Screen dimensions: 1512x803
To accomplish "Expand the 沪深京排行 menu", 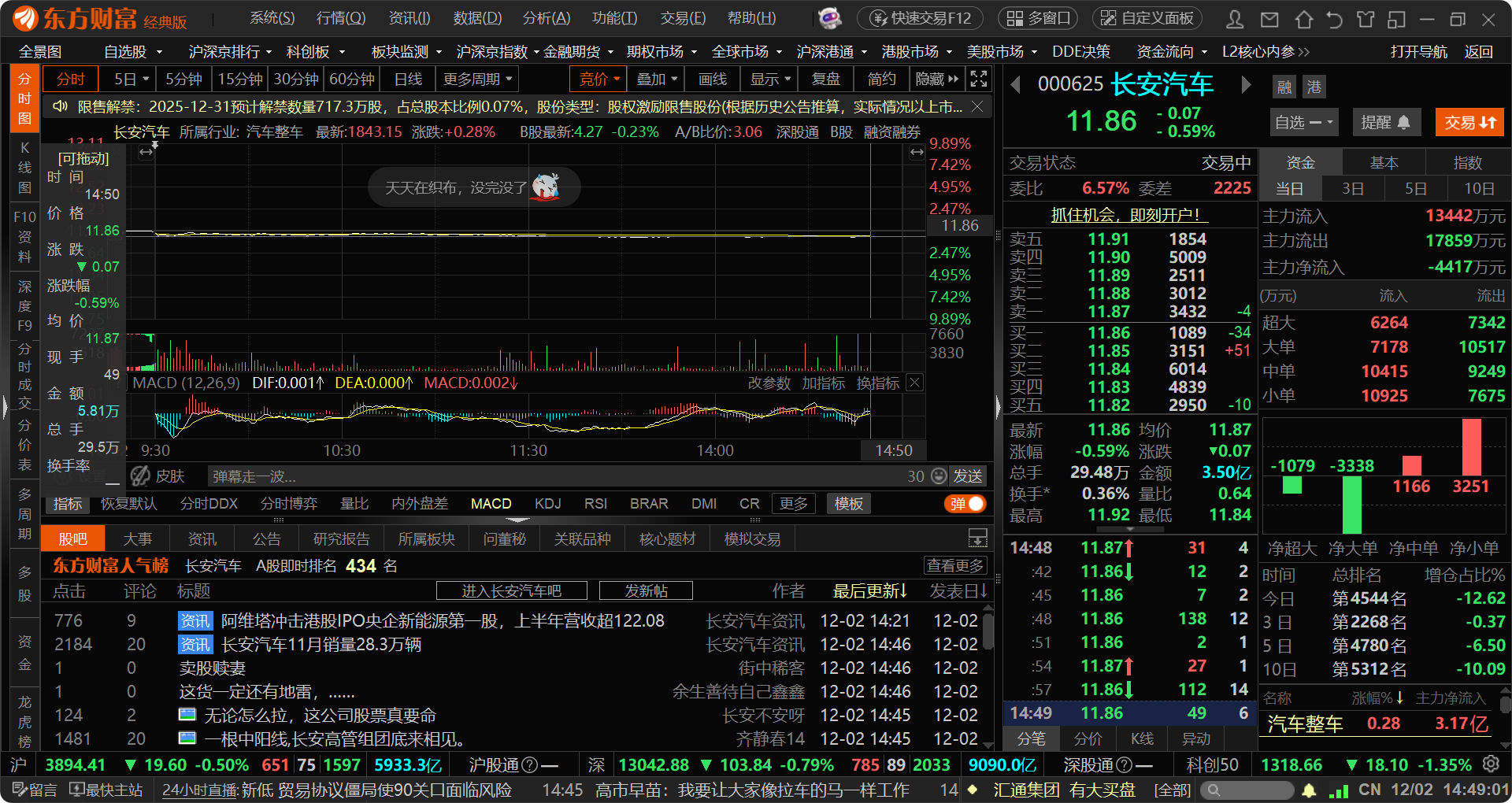I will pos(230,52).
